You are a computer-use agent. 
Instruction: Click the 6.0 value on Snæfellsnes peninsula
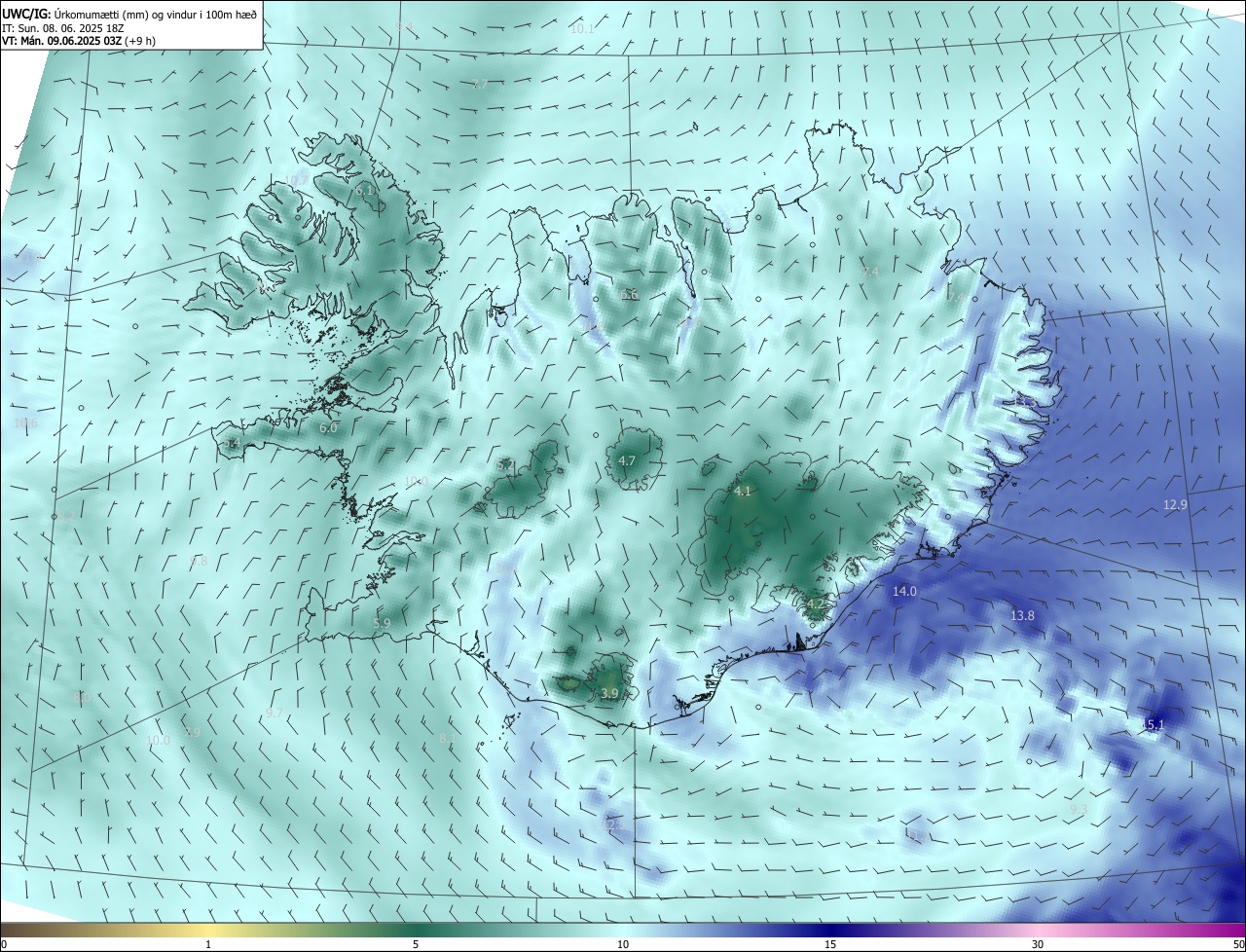click(x=328, y=427)
